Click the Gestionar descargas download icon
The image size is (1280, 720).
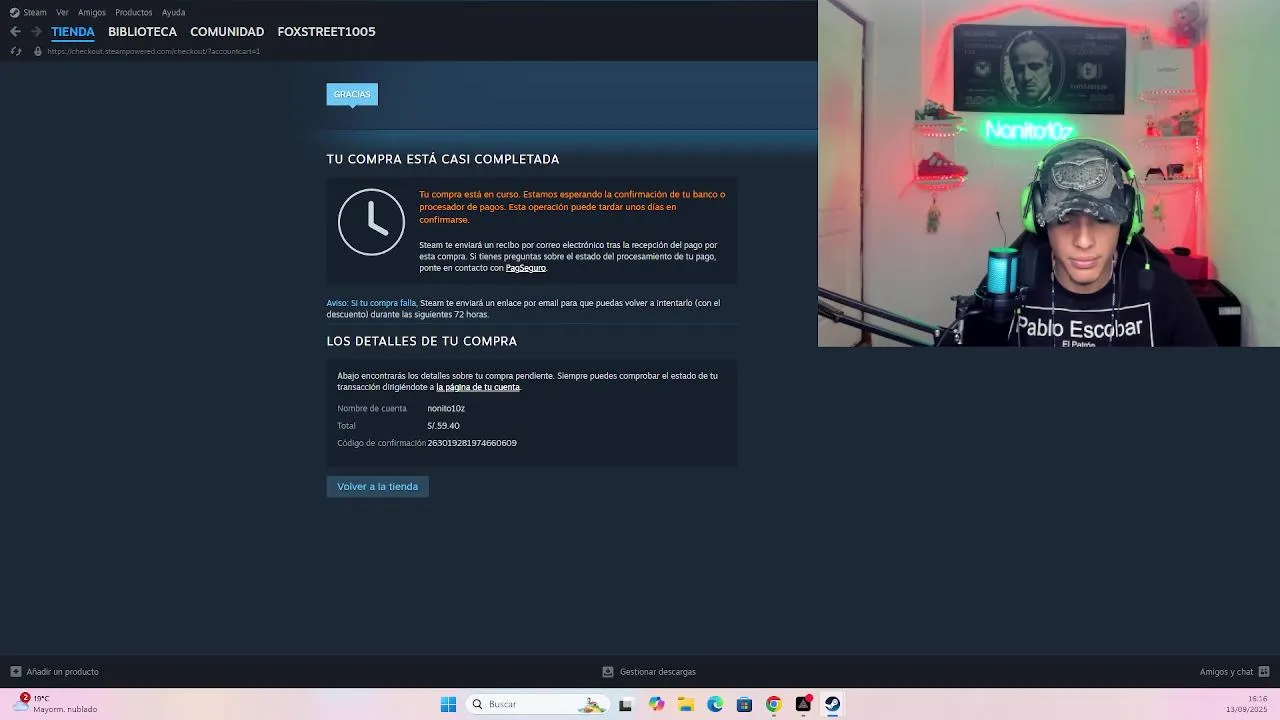coord(608,672)
